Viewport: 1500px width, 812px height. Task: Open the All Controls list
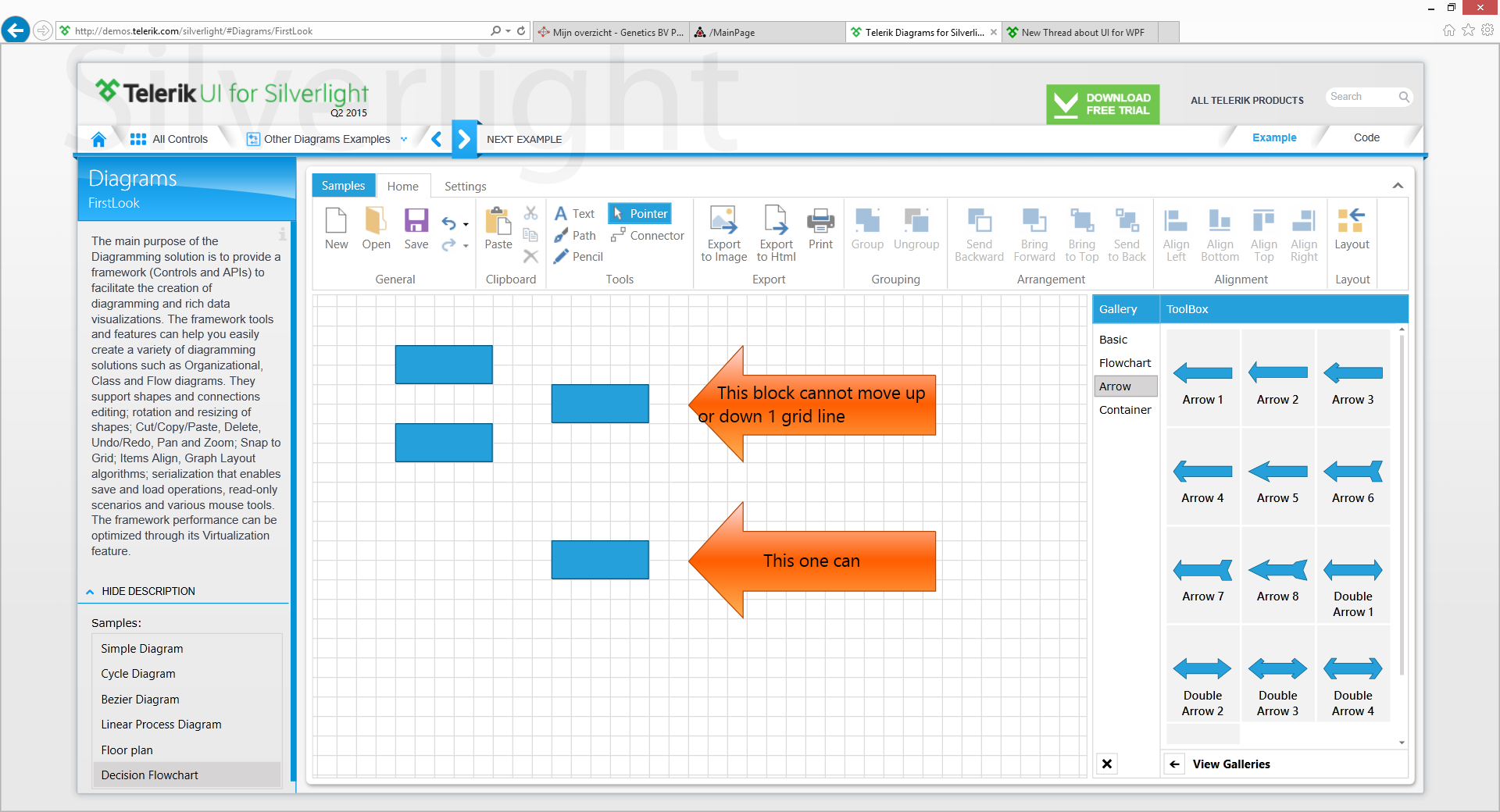(x=170, y=139)
